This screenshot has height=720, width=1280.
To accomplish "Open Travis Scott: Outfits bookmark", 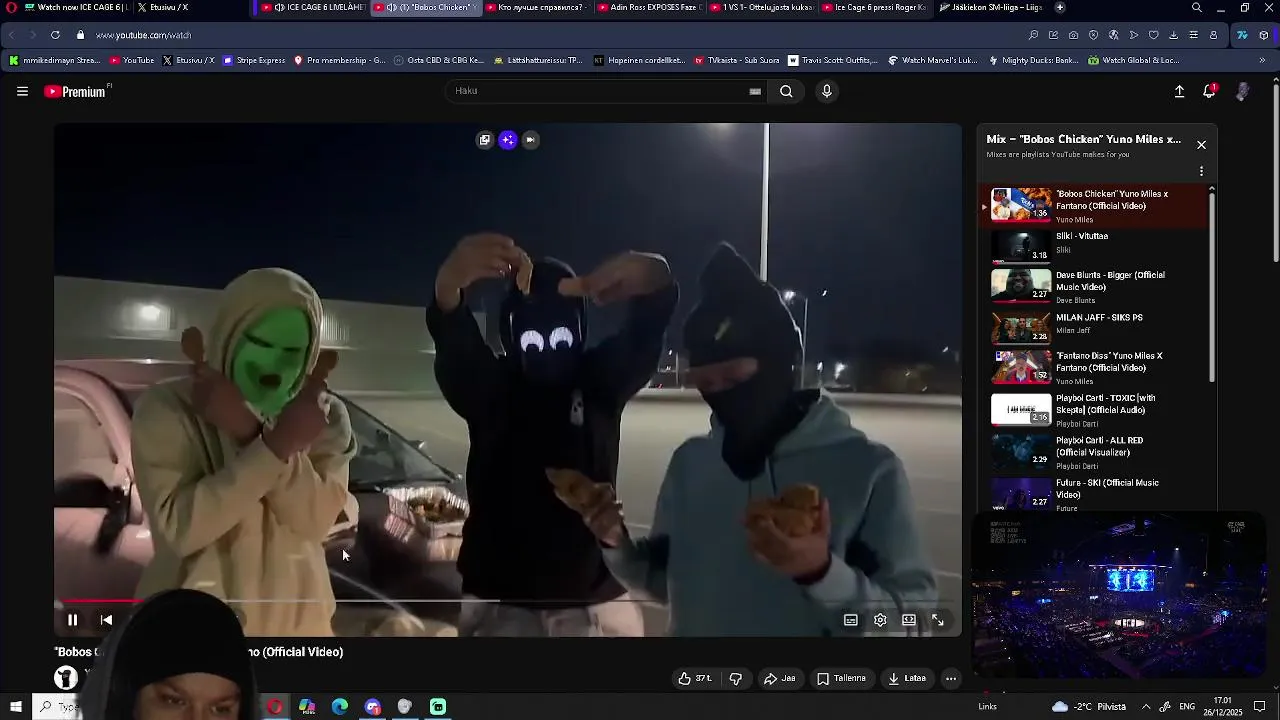I will 833,60.
